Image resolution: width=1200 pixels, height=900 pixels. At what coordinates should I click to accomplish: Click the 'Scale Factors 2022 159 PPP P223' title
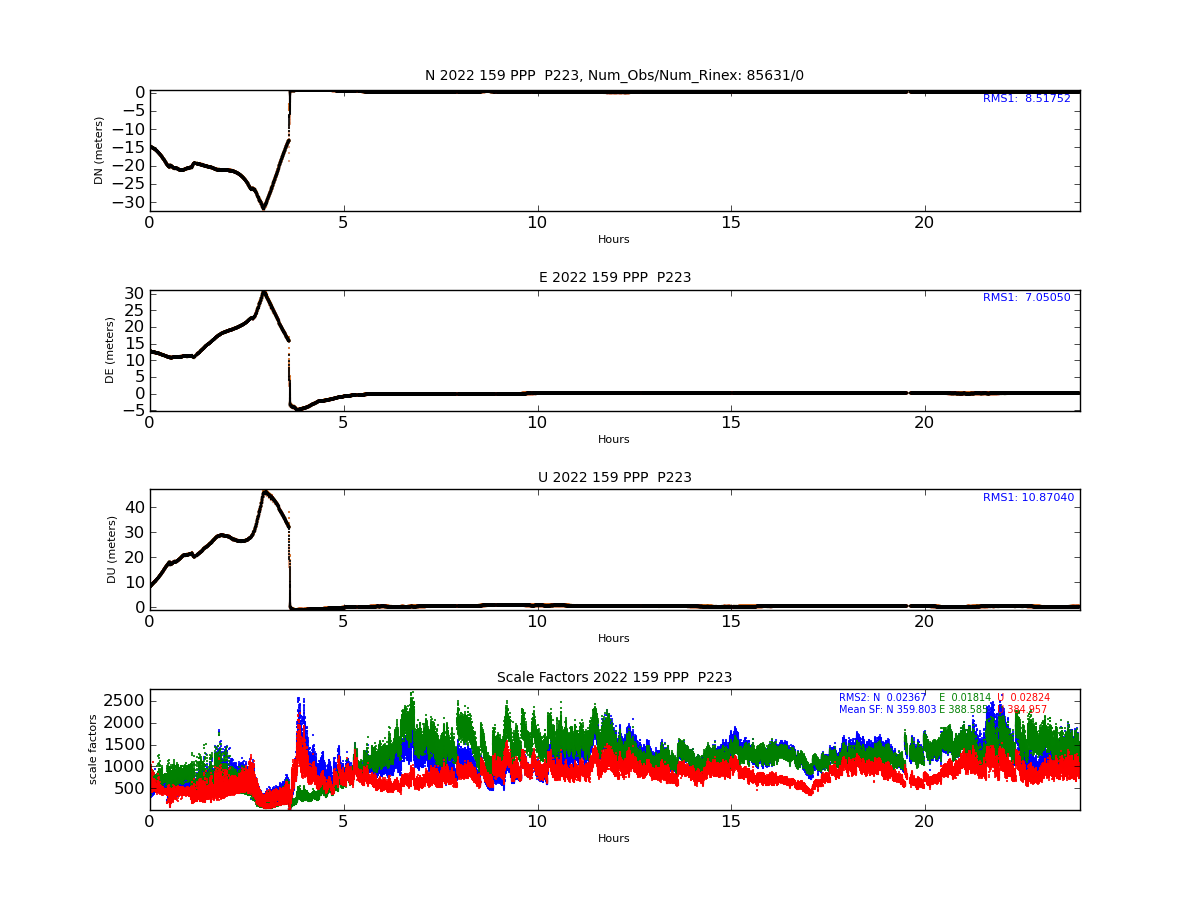tap(614, 677)
